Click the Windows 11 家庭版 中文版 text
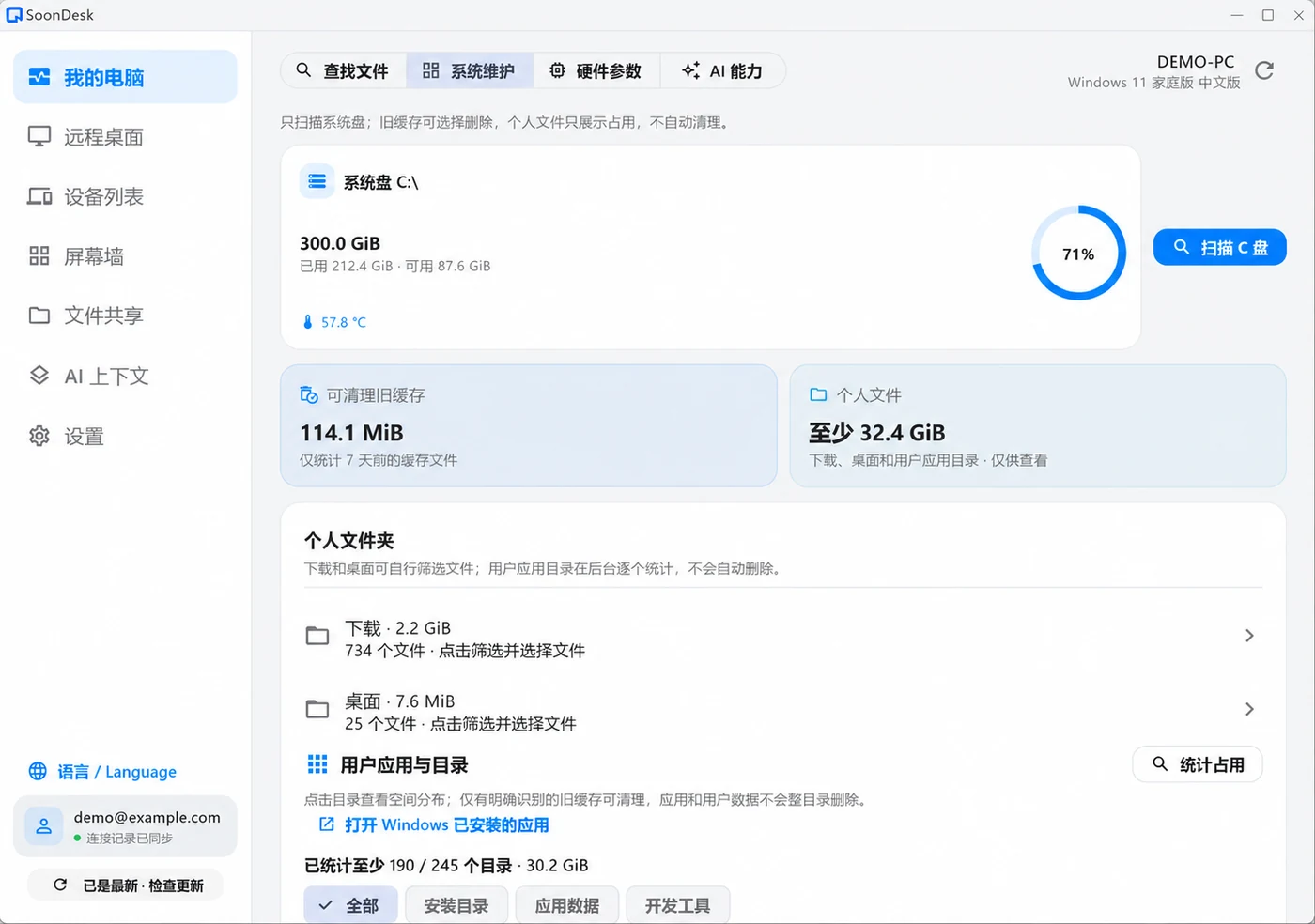 point(1153,83)
